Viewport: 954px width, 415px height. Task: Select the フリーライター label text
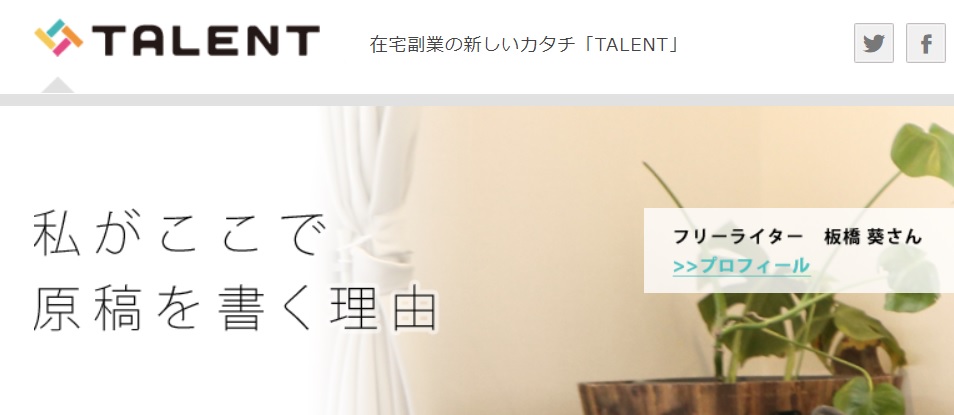[x=738, y=237]
